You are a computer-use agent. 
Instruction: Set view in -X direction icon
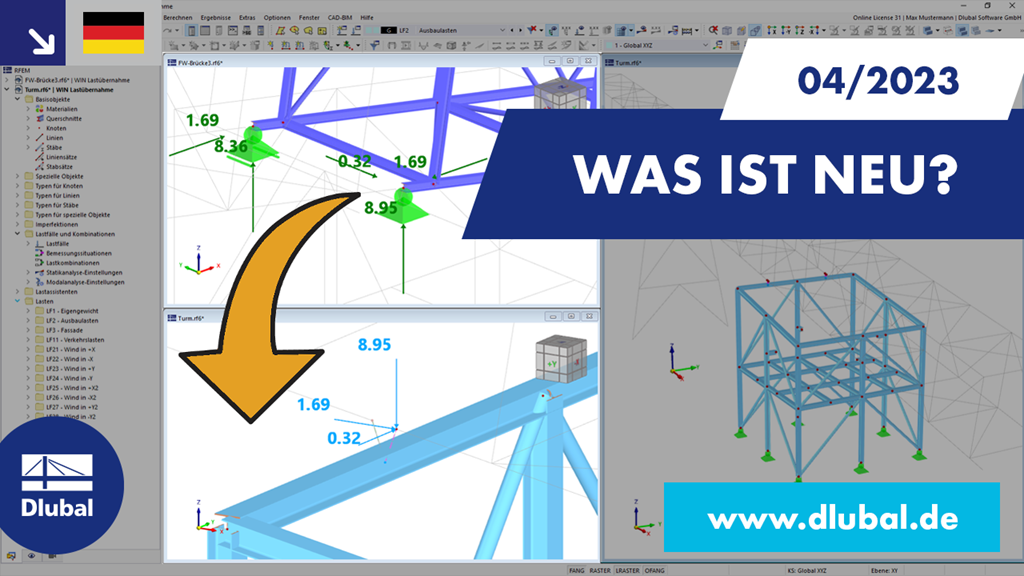pos(814,30)
